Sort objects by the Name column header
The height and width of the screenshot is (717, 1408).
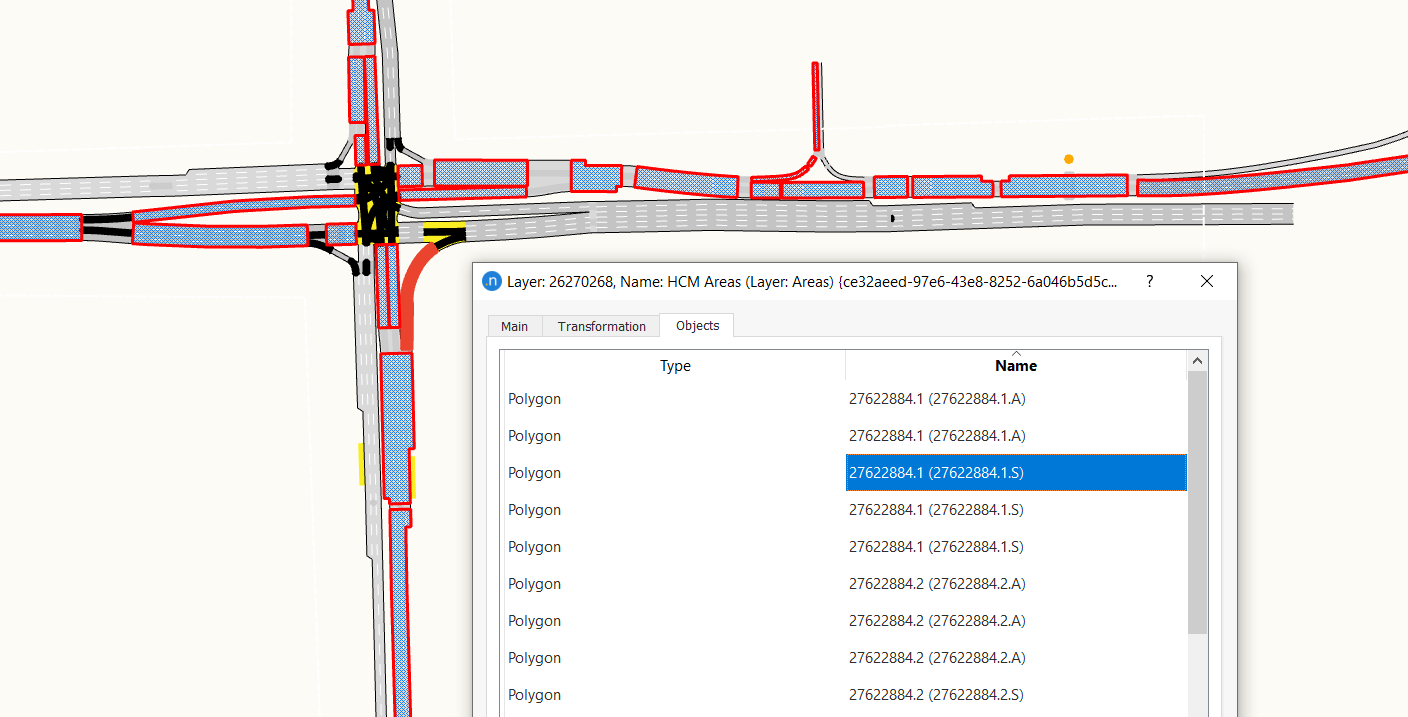(1015, 366)
